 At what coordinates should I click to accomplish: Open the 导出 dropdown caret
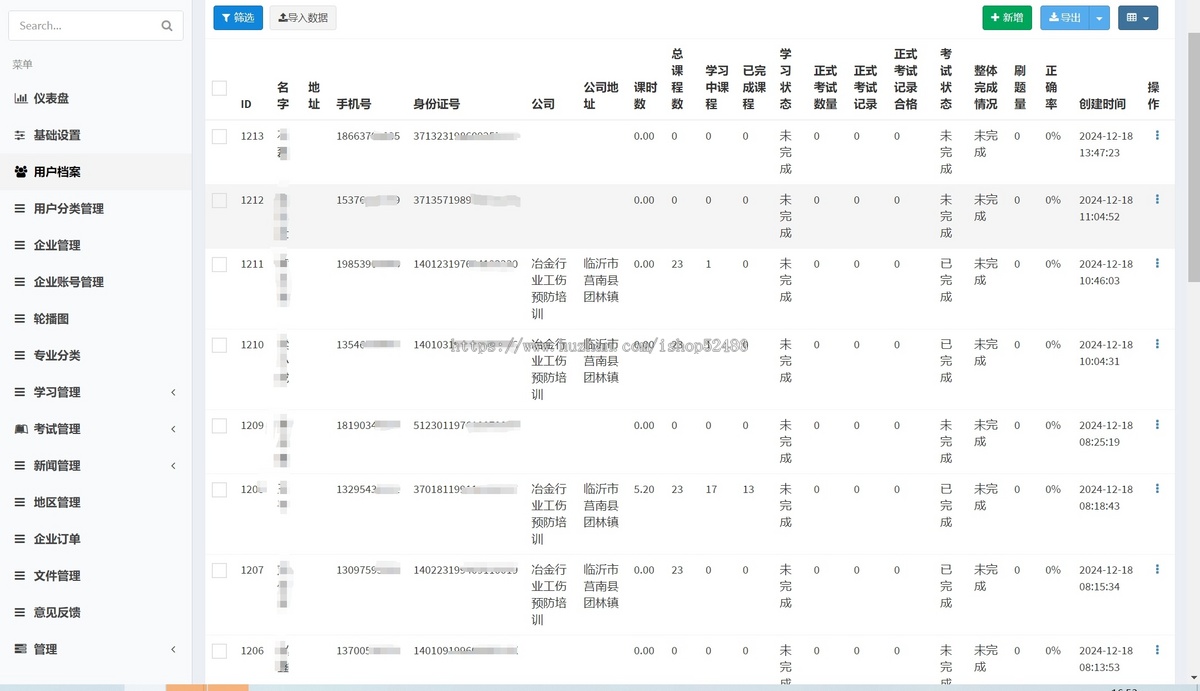click(1099, 17)
